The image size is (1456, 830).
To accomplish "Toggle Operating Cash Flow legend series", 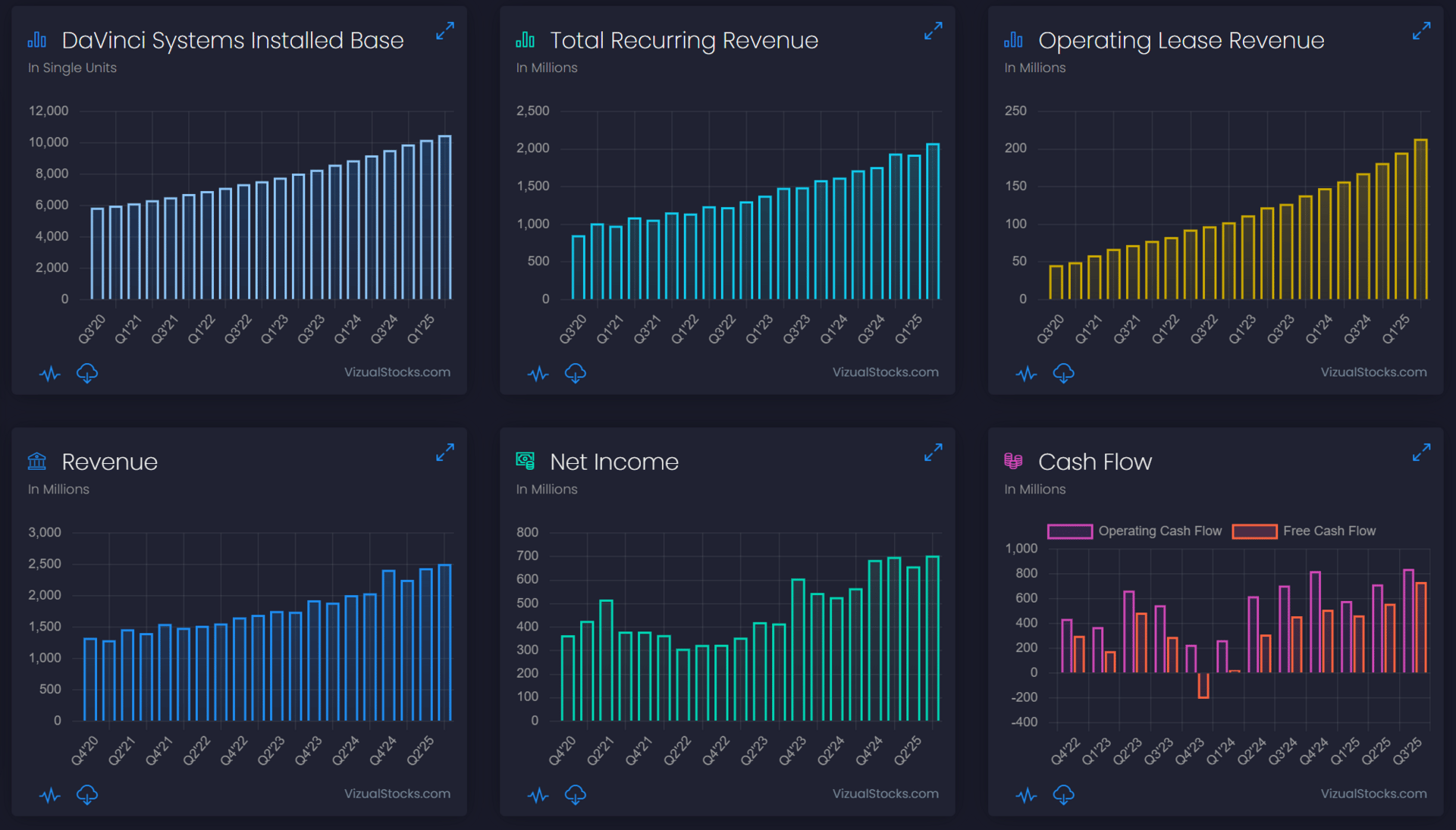I will point(1159,531).
